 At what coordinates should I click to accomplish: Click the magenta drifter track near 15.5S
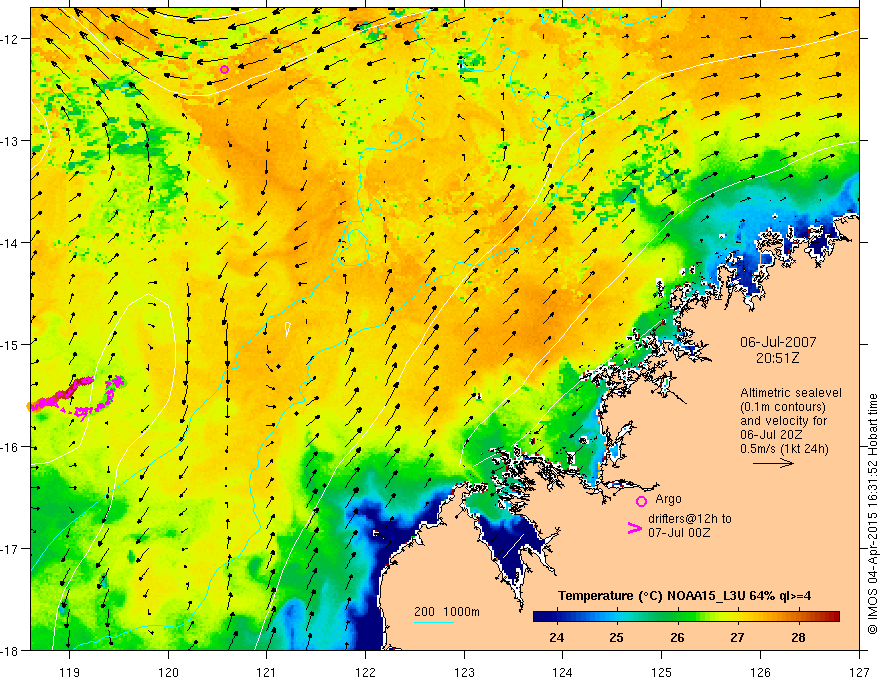[x=76, y=396]
